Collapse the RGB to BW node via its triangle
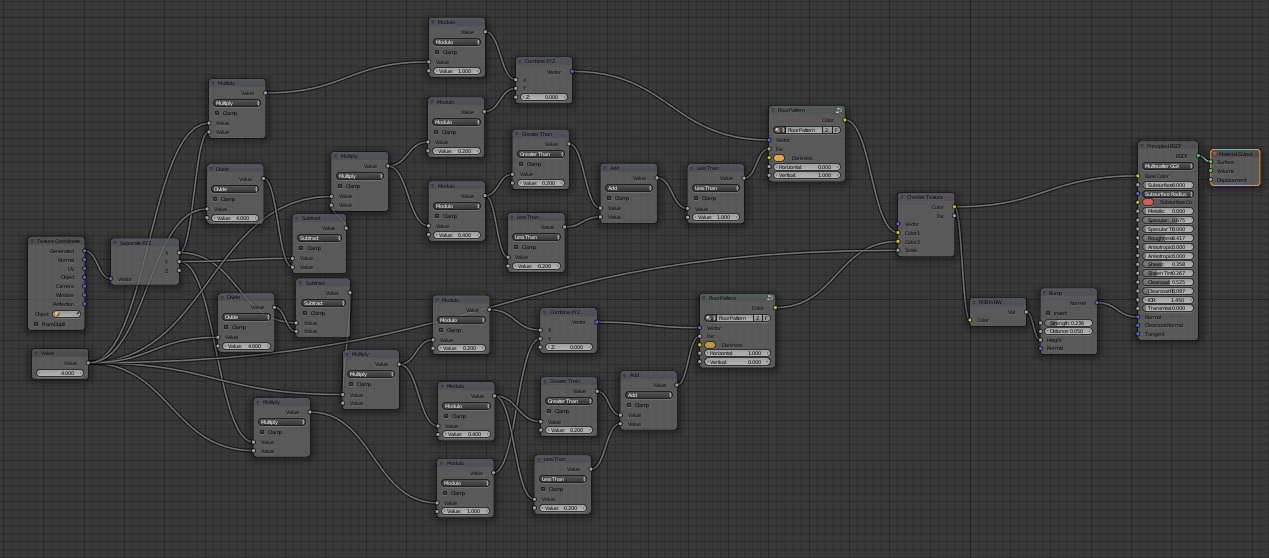 pyautogui.click(x=972, y=301)
